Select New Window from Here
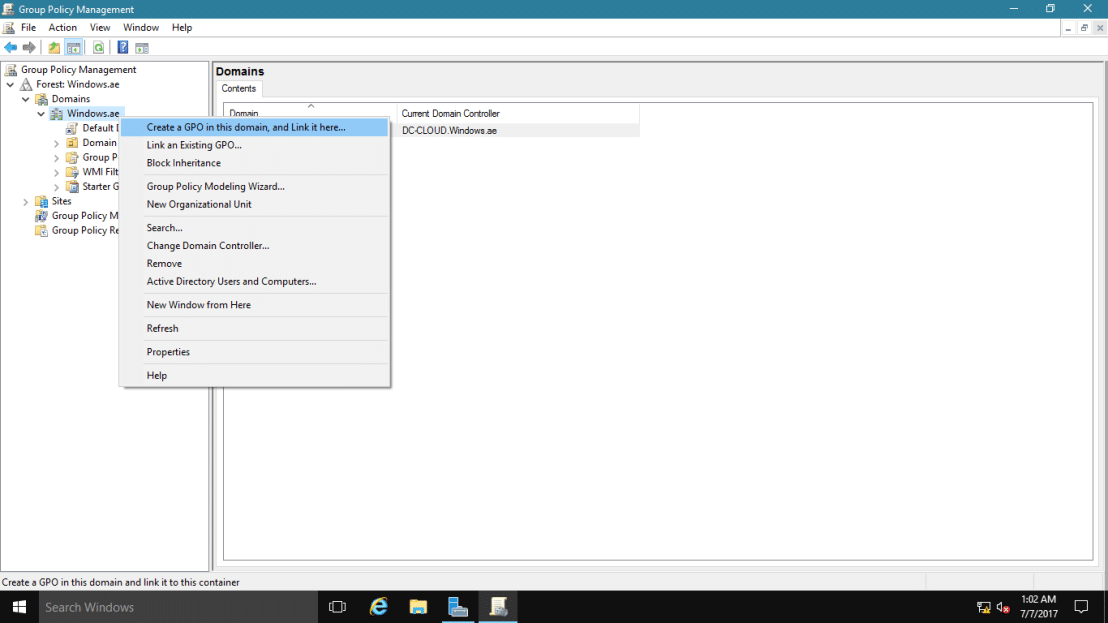The image size is (1108, 623). [254, 304]
